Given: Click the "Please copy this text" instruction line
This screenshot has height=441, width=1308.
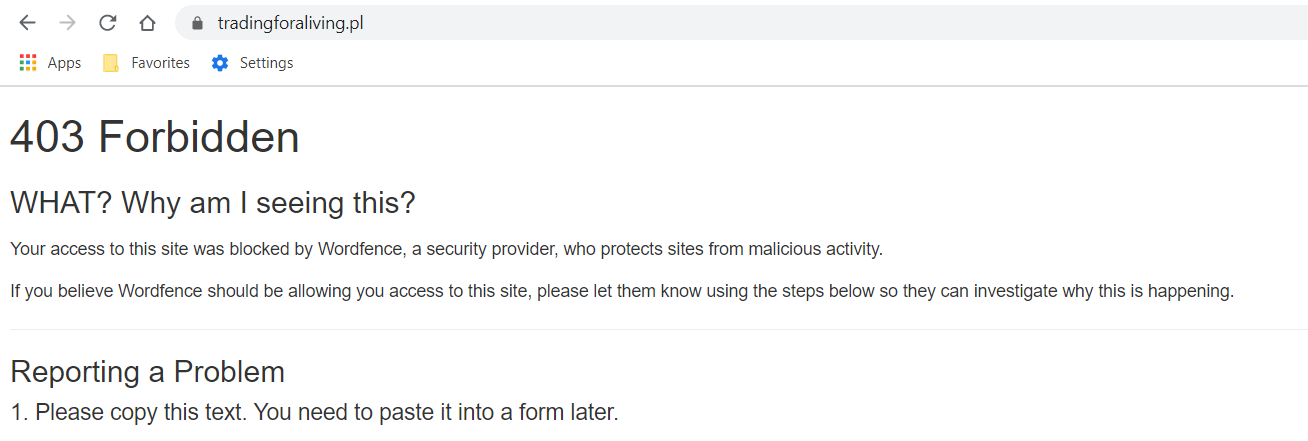Looking at the screenshot, I should 314,411.
